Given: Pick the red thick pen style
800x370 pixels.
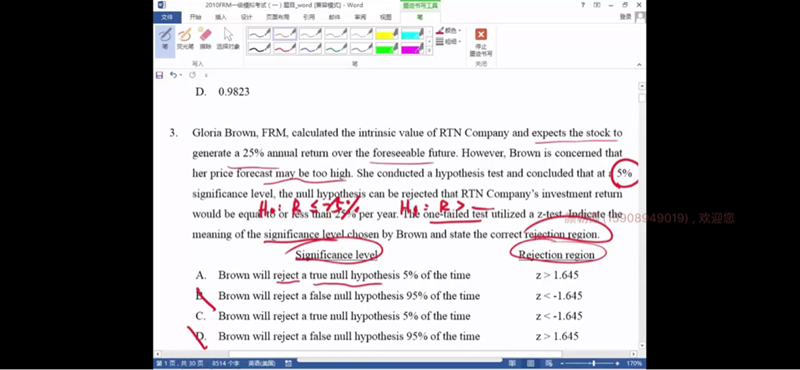Looking at the screenshot, I should (x=285, y=48).
